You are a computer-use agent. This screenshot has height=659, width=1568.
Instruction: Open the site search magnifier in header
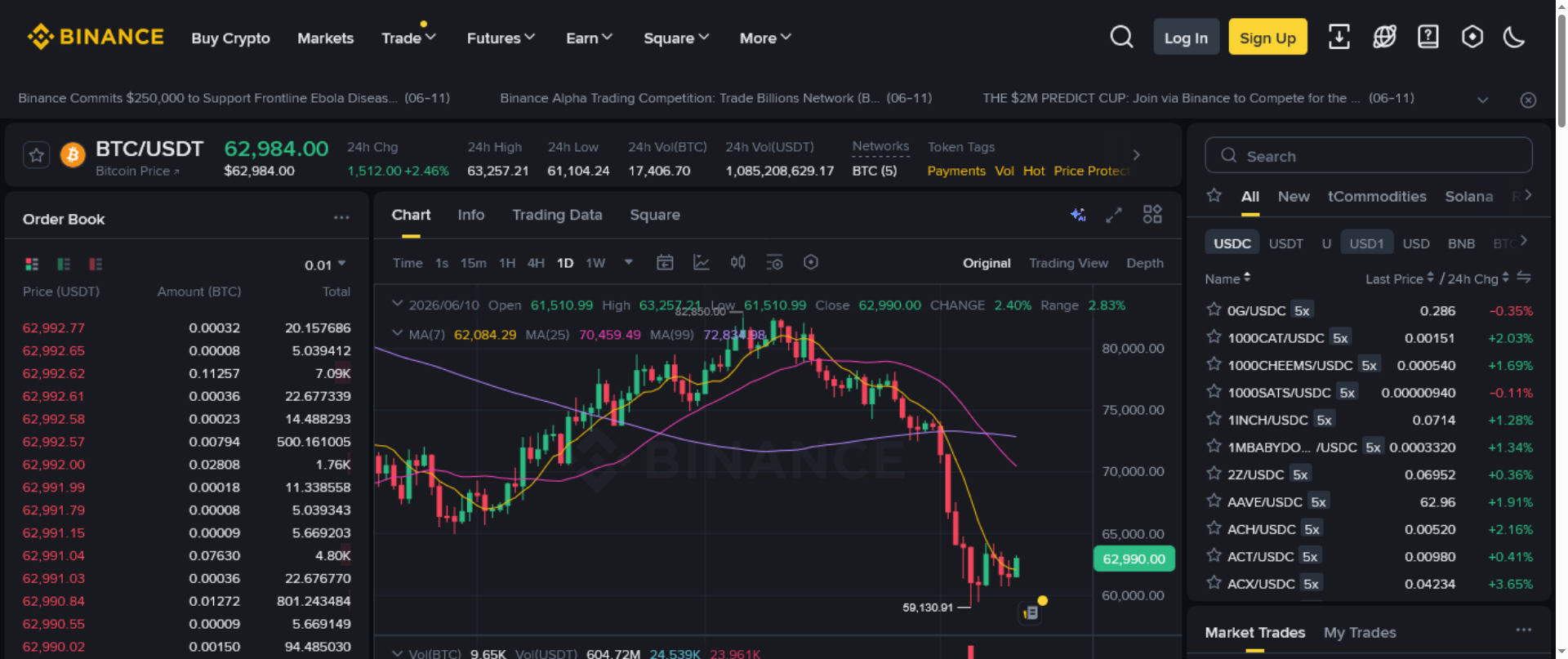(x=1121, y=37)
